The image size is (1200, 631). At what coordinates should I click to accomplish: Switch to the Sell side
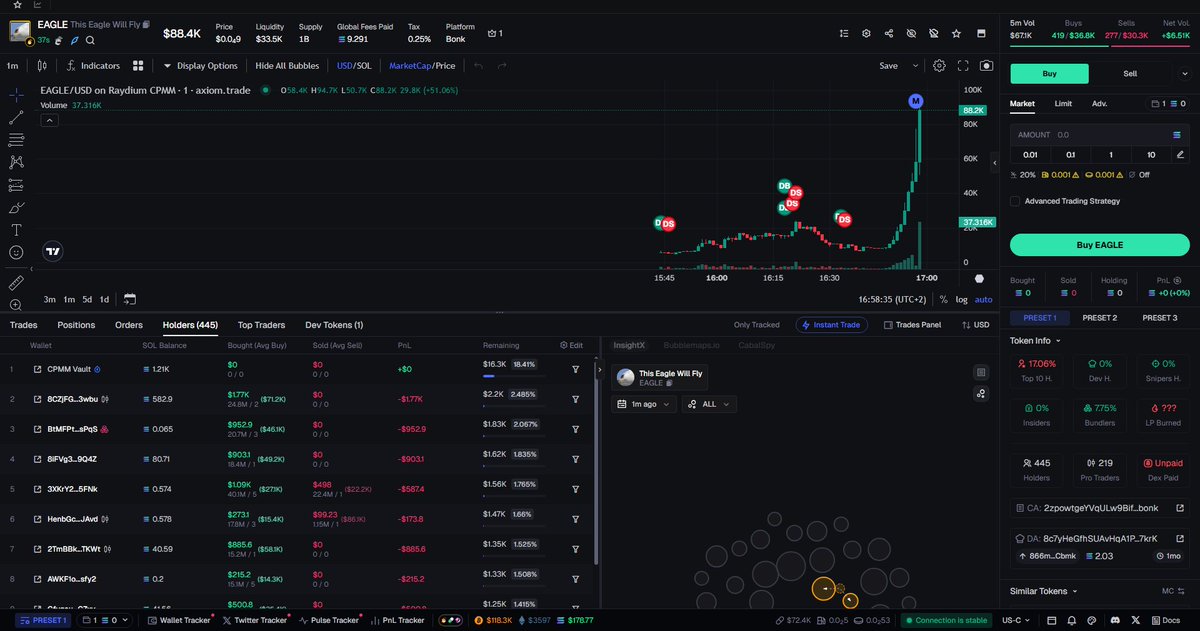click(x=1130, y=73)
